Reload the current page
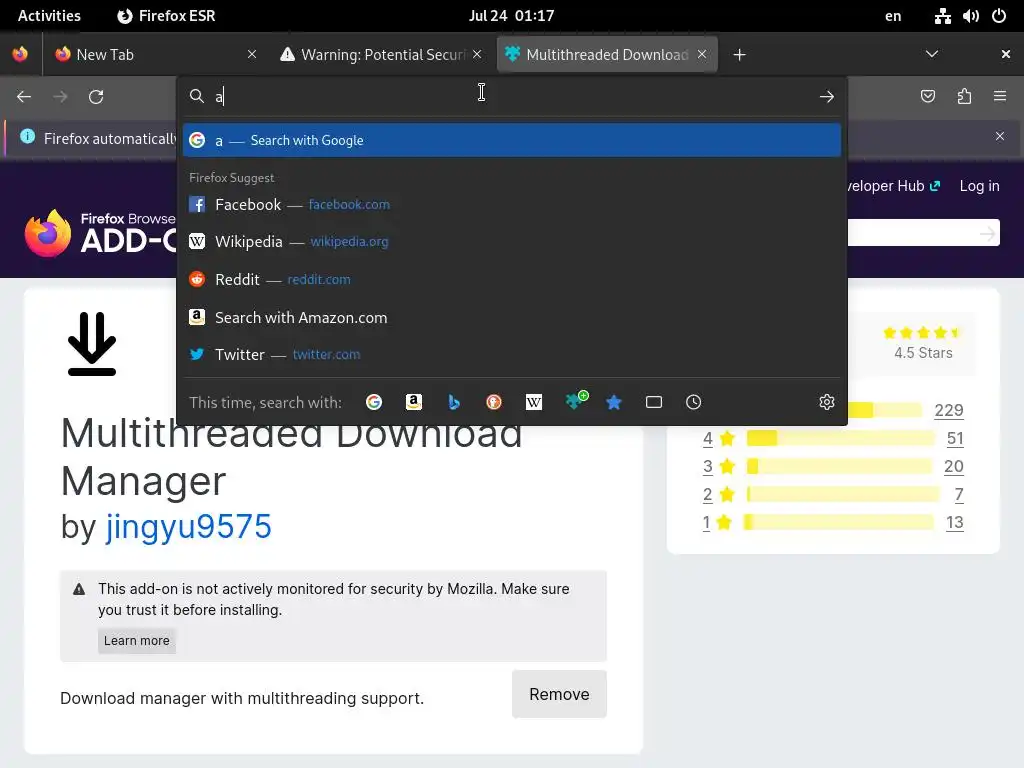This screenshot has height=768, width=1024. click(96, 97)
